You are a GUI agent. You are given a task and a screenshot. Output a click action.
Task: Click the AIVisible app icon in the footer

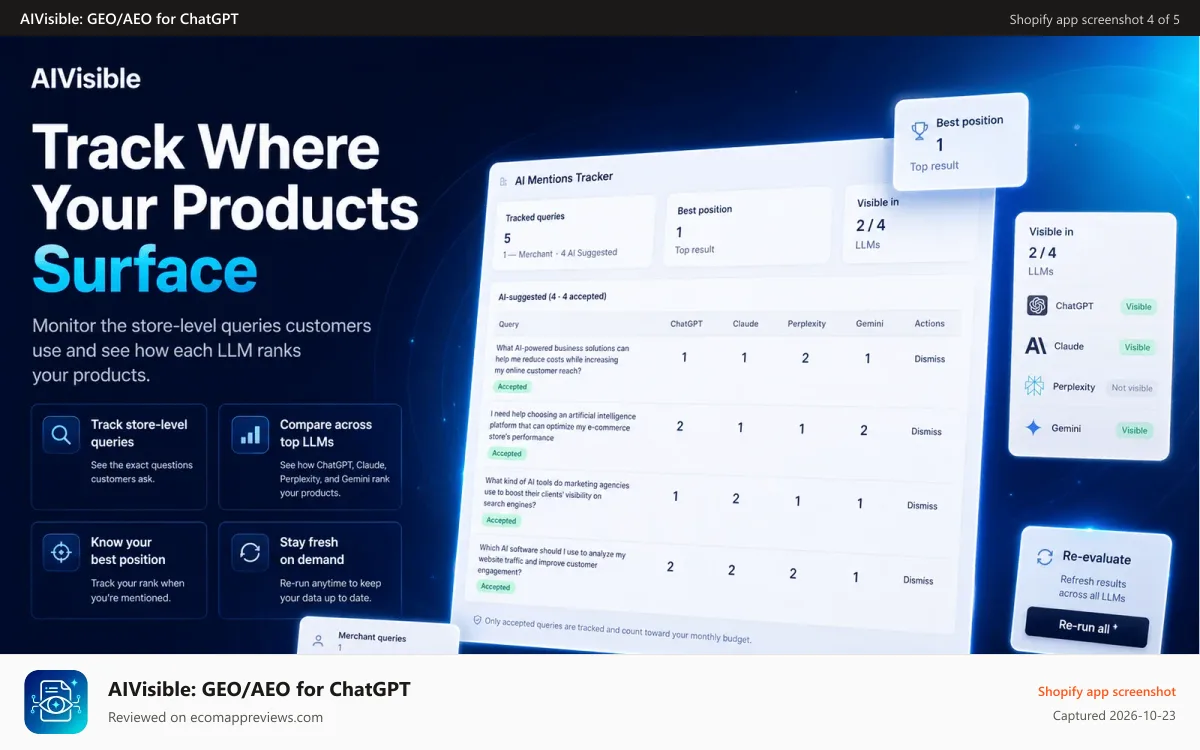pos(56,702)
